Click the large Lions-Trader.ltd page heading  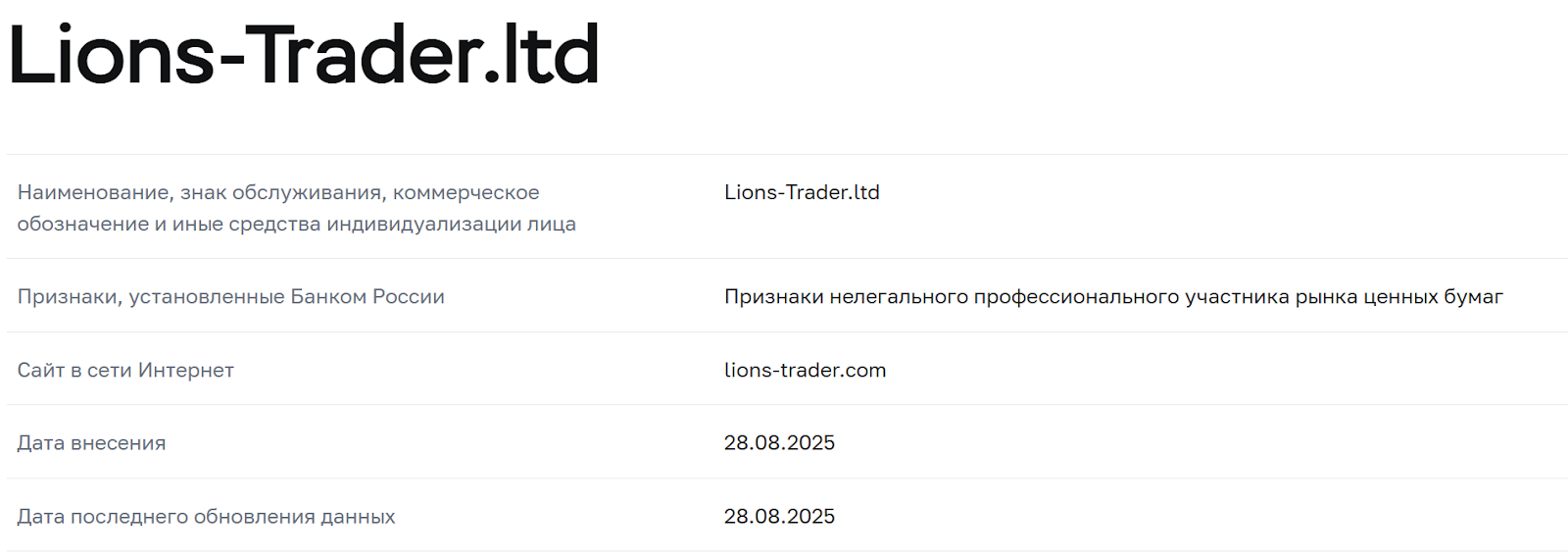click(304, 55)
